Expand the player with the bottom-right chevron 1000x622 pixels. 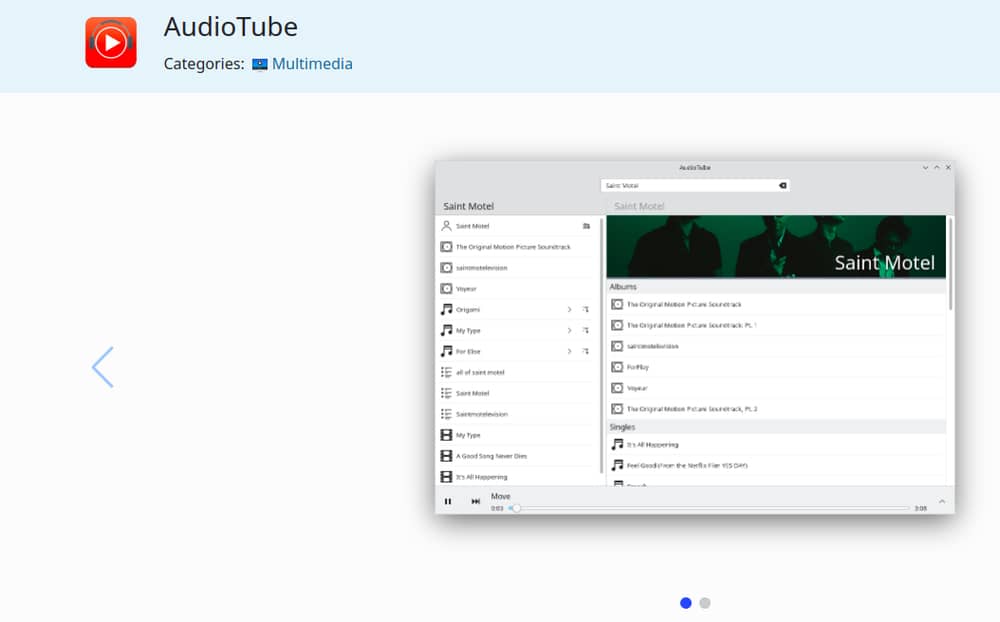coord(942,501)
